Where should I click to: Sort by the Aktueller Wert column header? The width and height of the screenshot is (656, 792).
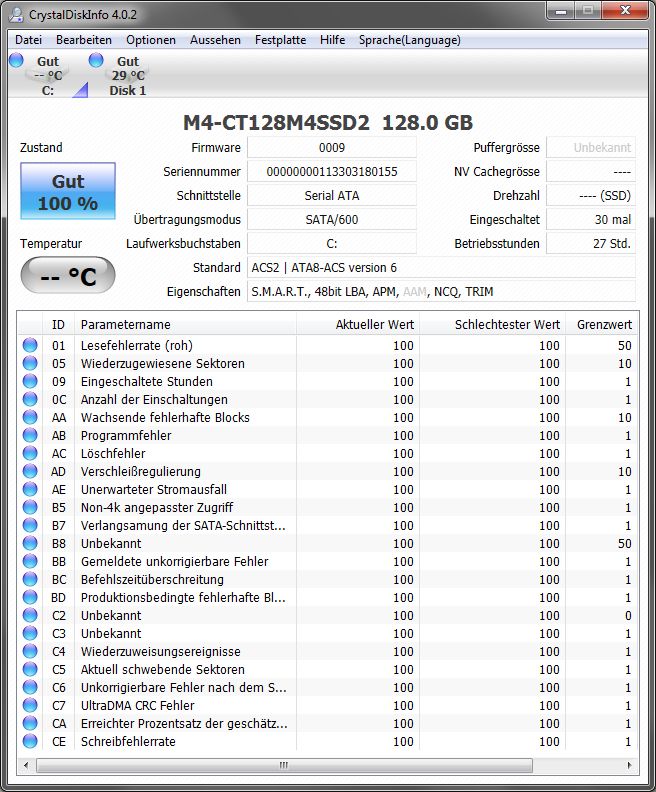(358, 324)
